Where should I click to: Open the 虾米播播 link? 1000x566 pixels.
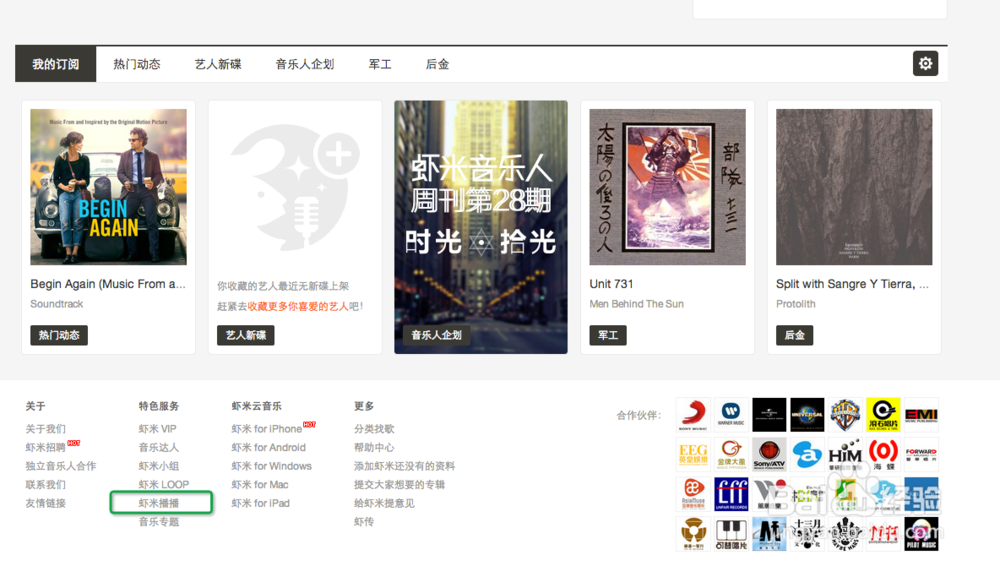click(159, 503)
